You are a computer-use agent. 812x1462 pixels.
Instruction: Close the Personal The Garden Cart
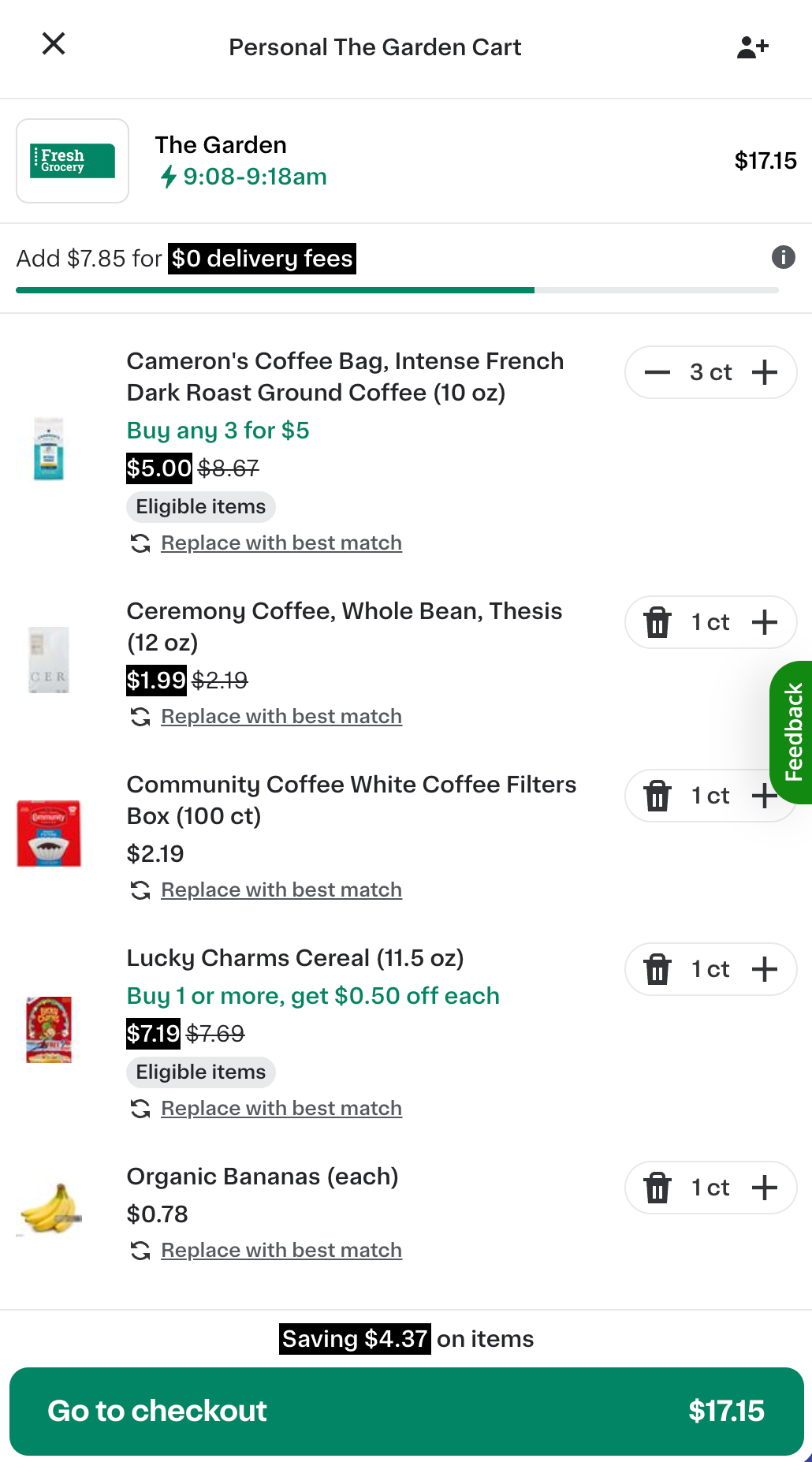pyautogui.click(x=53, y=44)
